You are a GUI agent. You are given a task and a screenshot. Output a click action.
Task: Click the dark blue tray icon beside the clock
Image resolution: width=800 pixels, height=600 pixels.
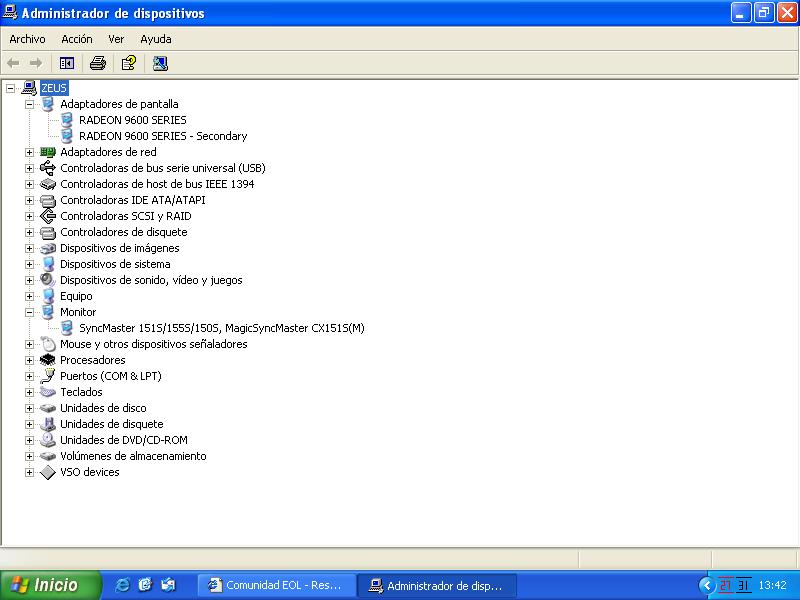coord(743,585)
